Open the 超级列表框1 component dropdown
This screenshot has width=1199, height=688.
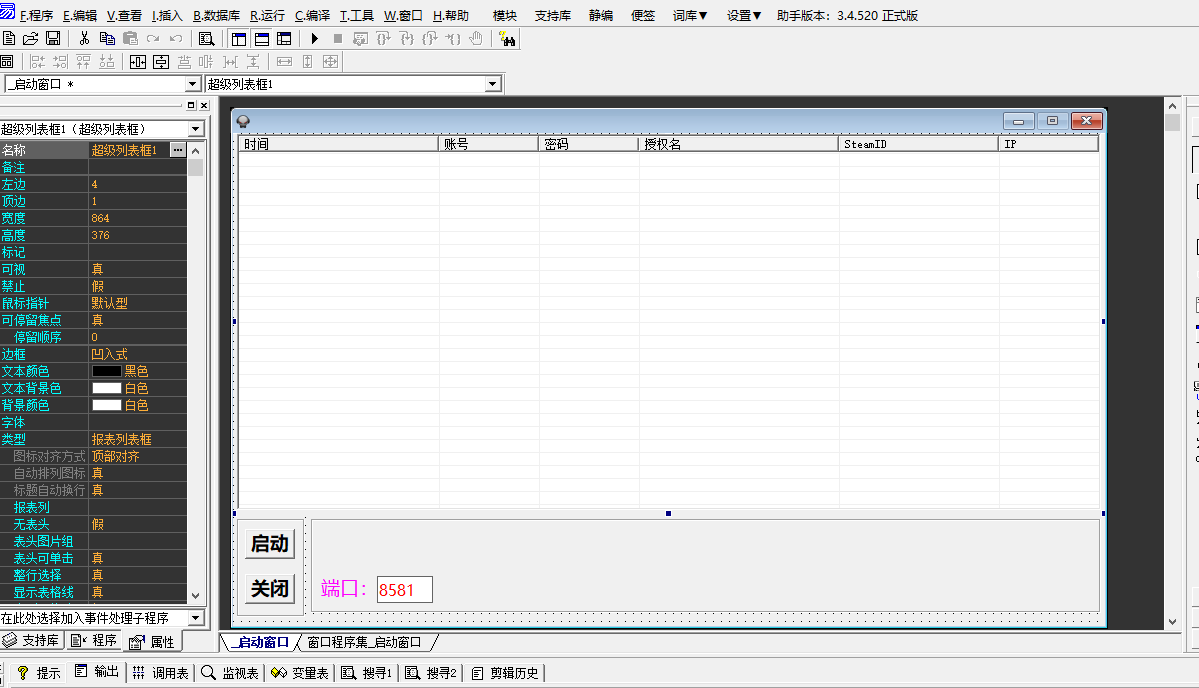(194, 128)
